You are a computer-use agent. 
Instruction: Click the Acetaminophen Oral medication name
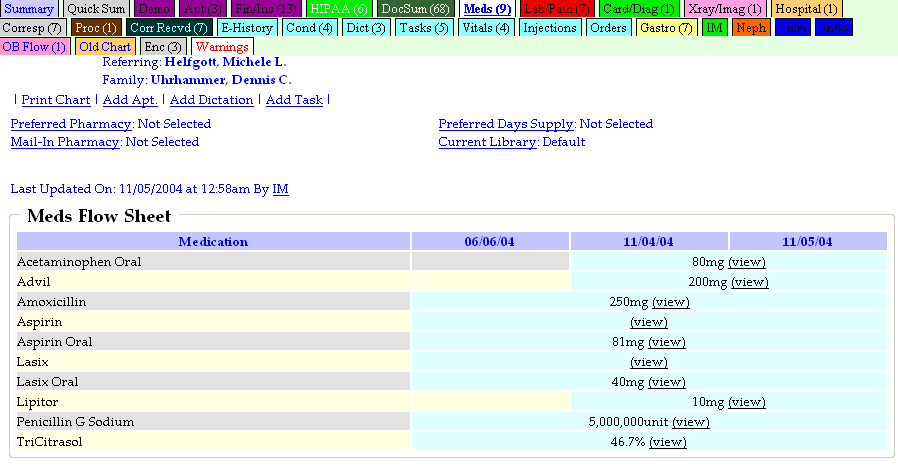click(x=79, y=262)
